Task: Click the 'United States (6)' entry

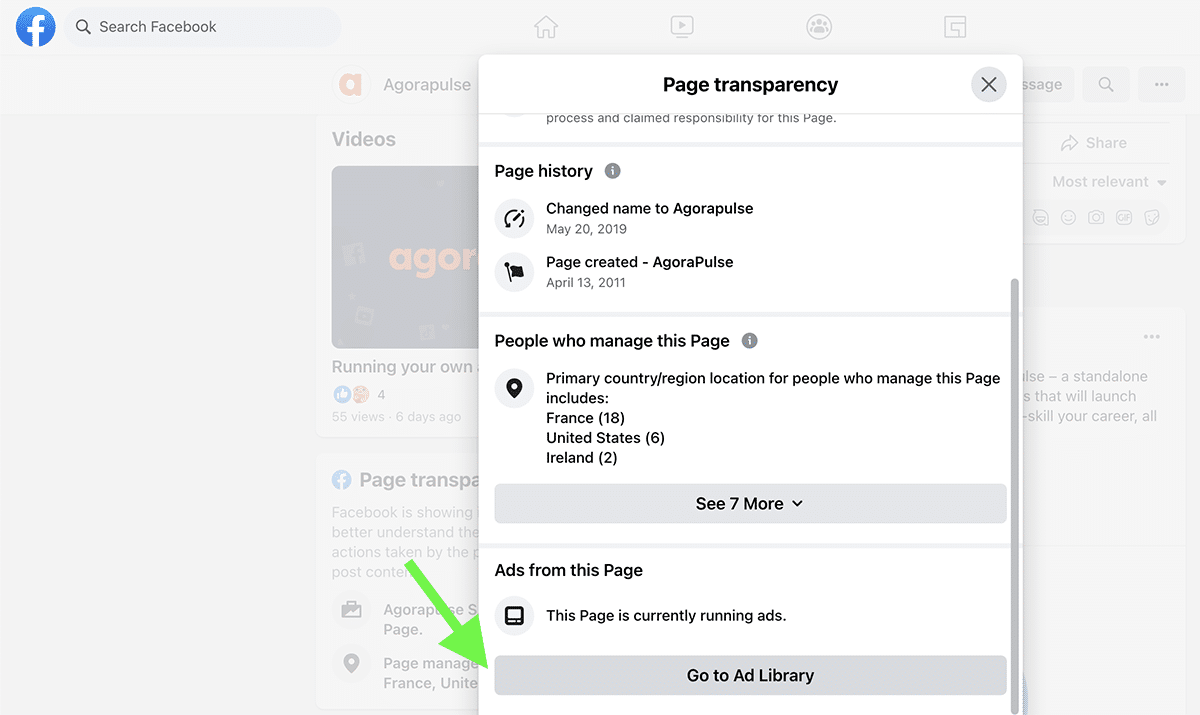Action: (x=605, y=438)
